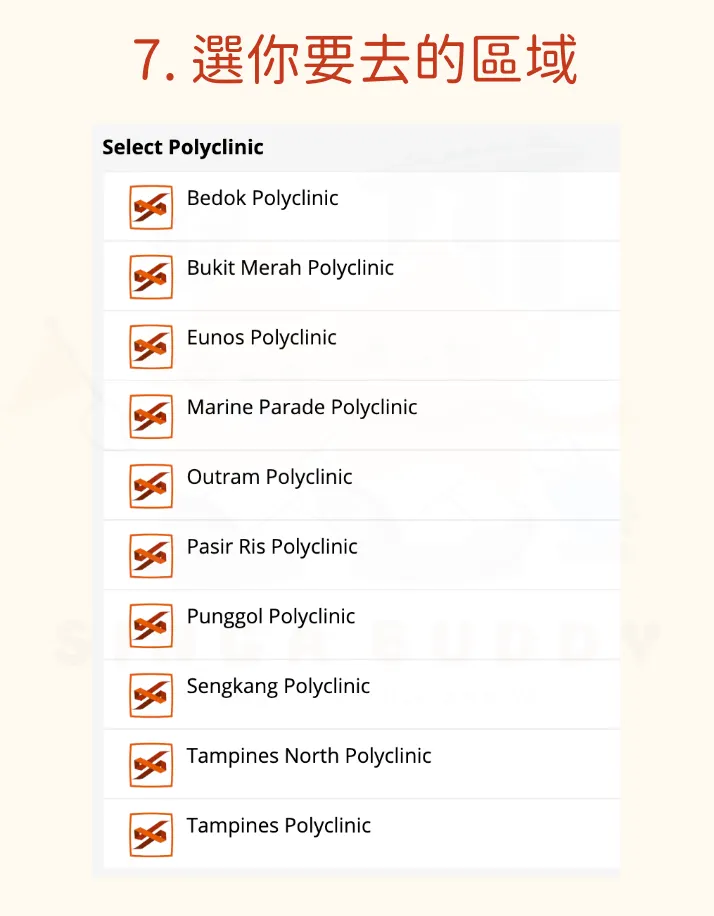
Task: Click the icon beside Sengkang Polyclinic
Action: click(151, 695)
